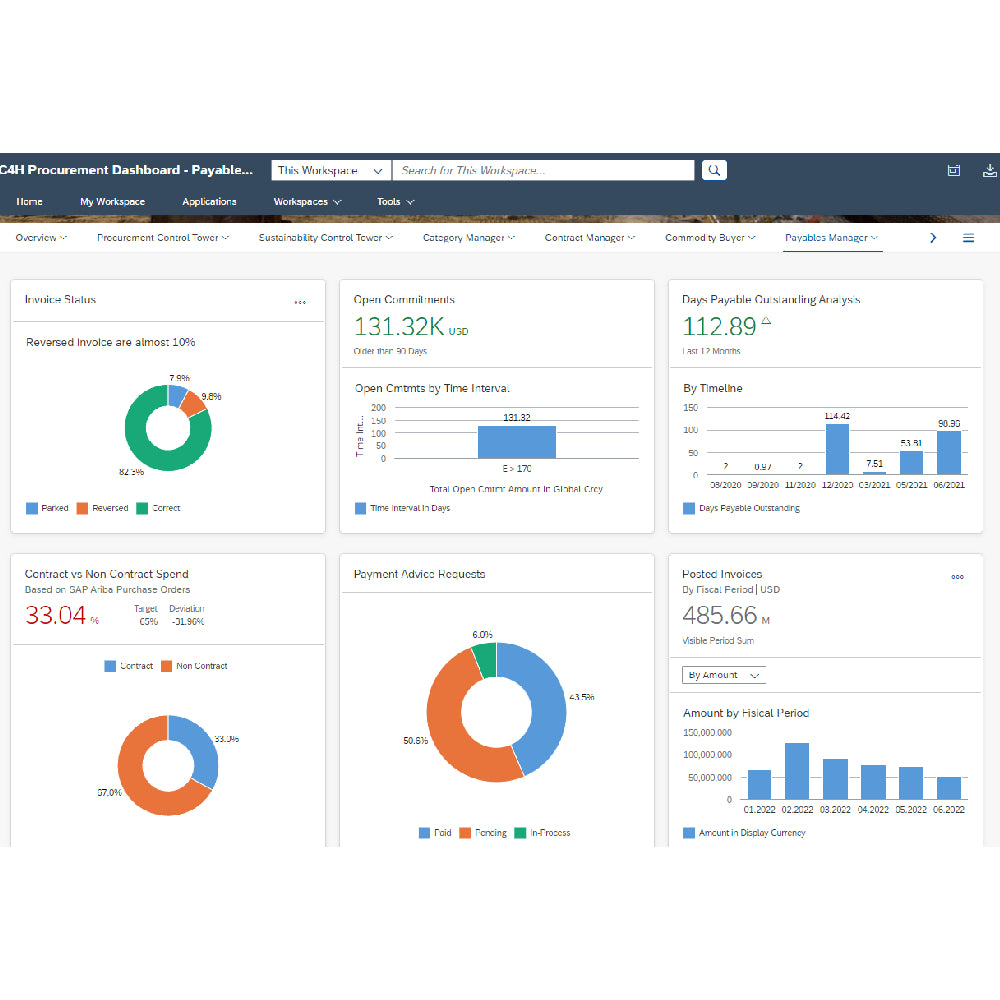Open the Invoice Status card title
The width and height of the screenshot is (1000, 1000).
click(61, 299)
